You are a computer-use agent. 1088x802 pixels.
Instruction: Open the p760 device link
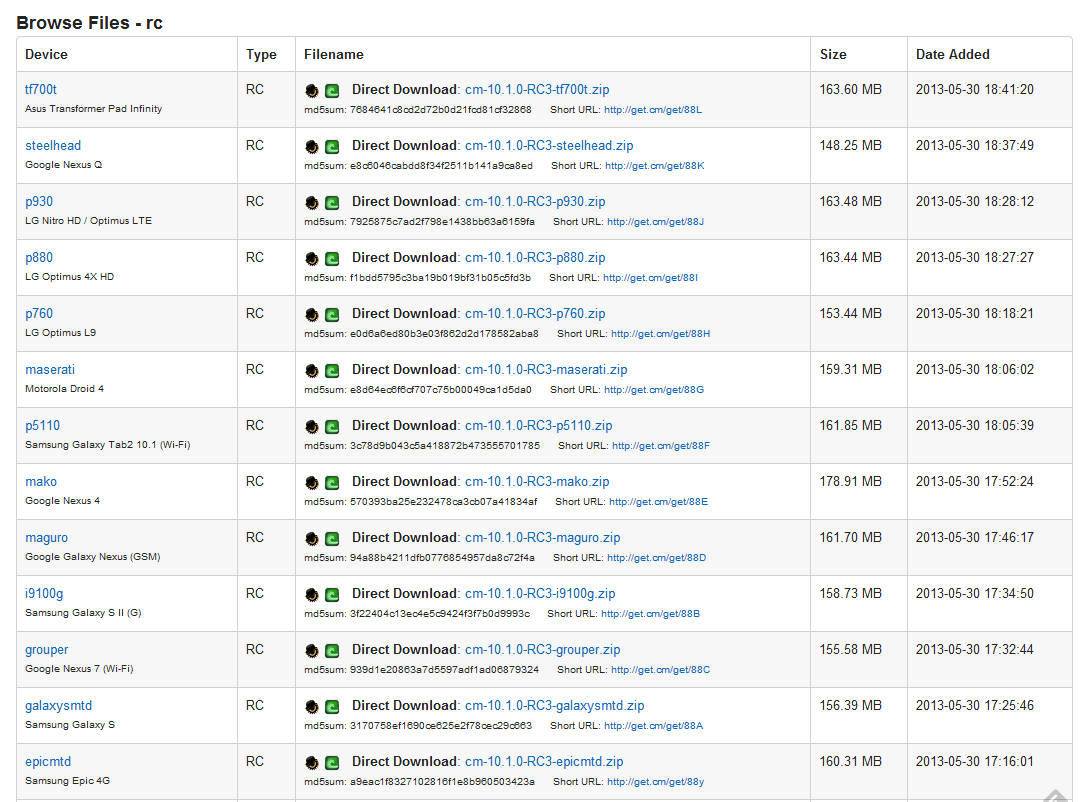(39, 314)
